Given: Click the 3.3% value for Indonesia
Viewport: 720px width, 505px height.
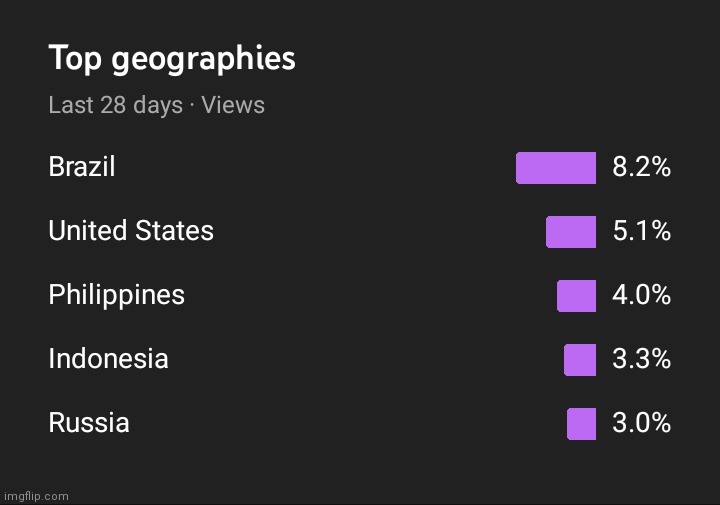Looking at the screenshot, I should click(x=641, y=359).
